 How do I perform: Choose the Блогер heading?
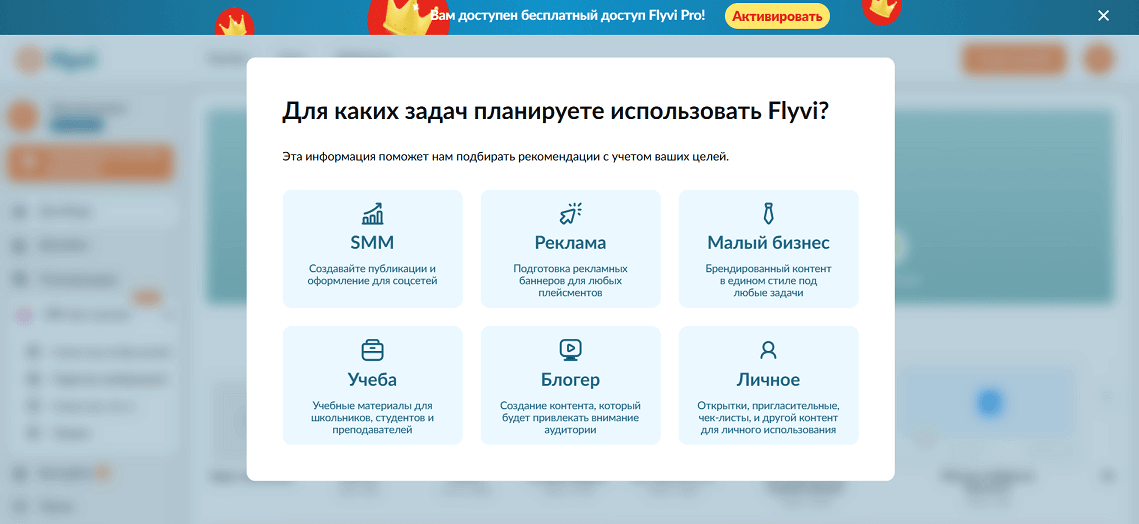(570, 379)
